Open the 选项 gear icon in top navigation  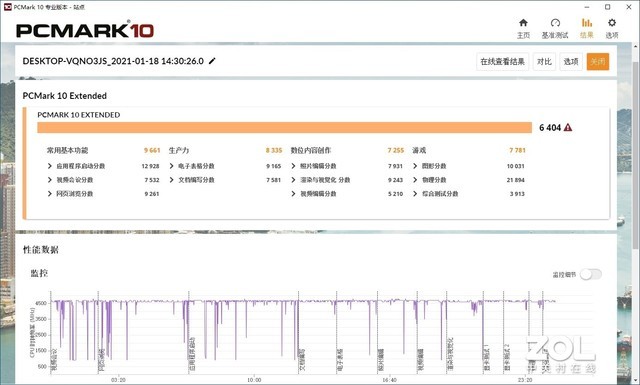tap(611, 23)
